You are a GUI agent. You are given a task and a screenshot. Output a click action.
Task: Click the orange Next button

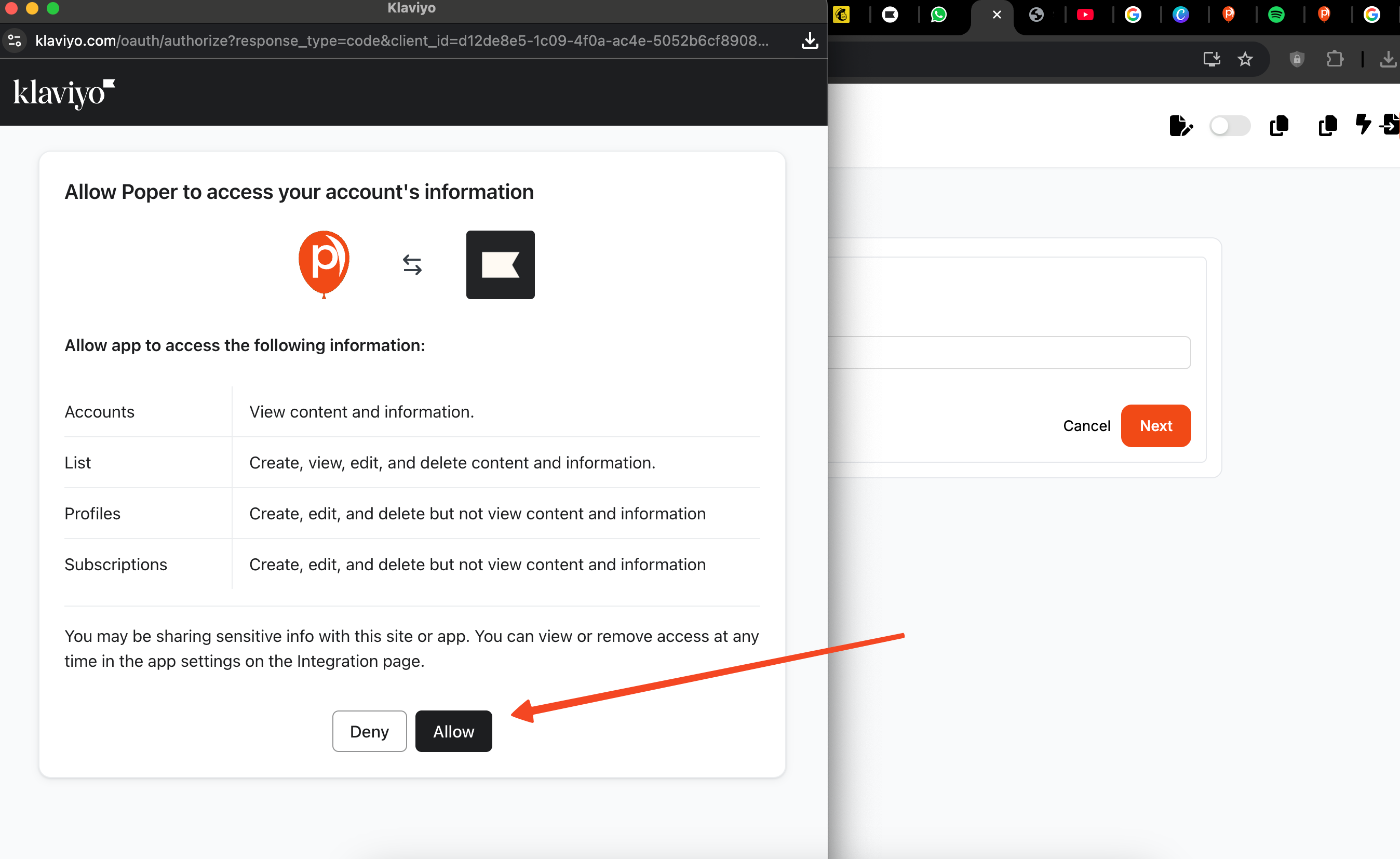click(x=1156, y=425)
